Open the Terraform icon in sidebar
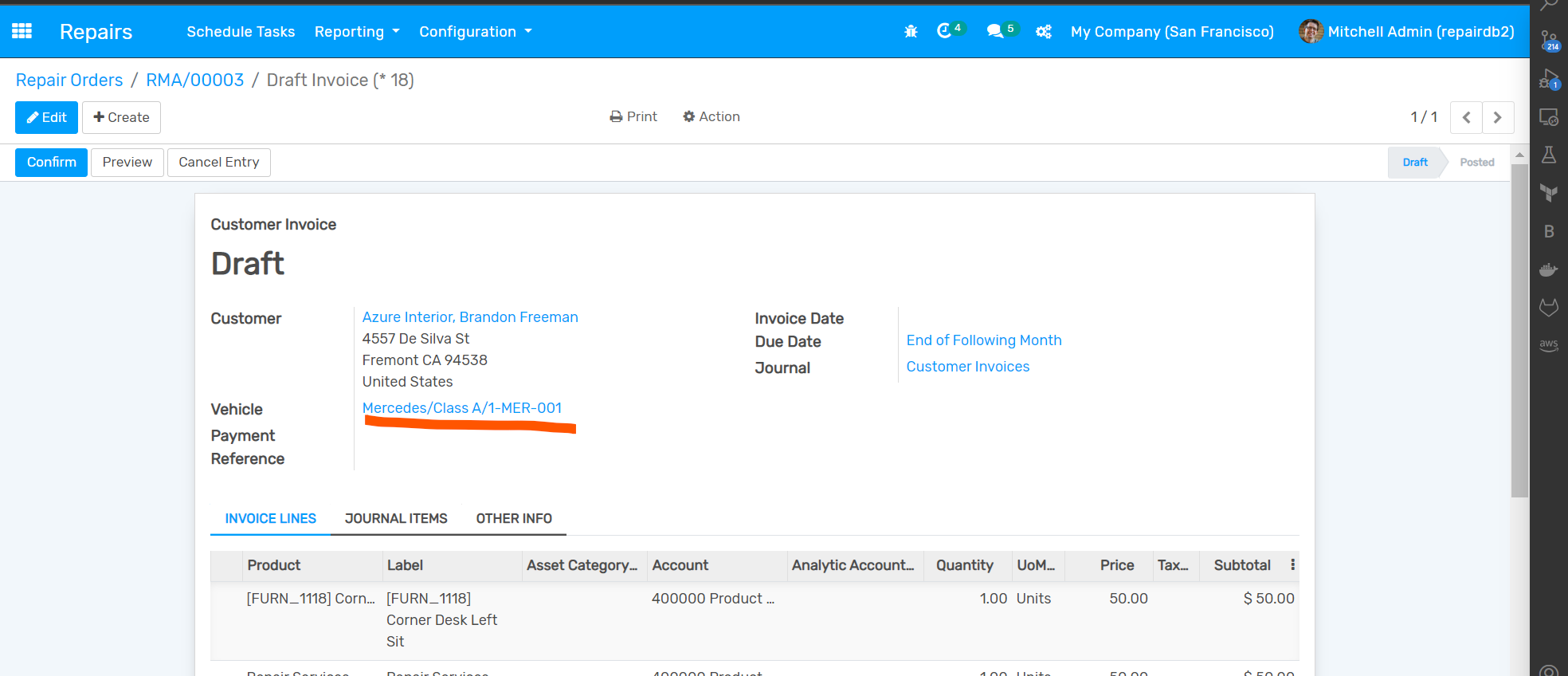1568x676 pixels. (1548, 193)
